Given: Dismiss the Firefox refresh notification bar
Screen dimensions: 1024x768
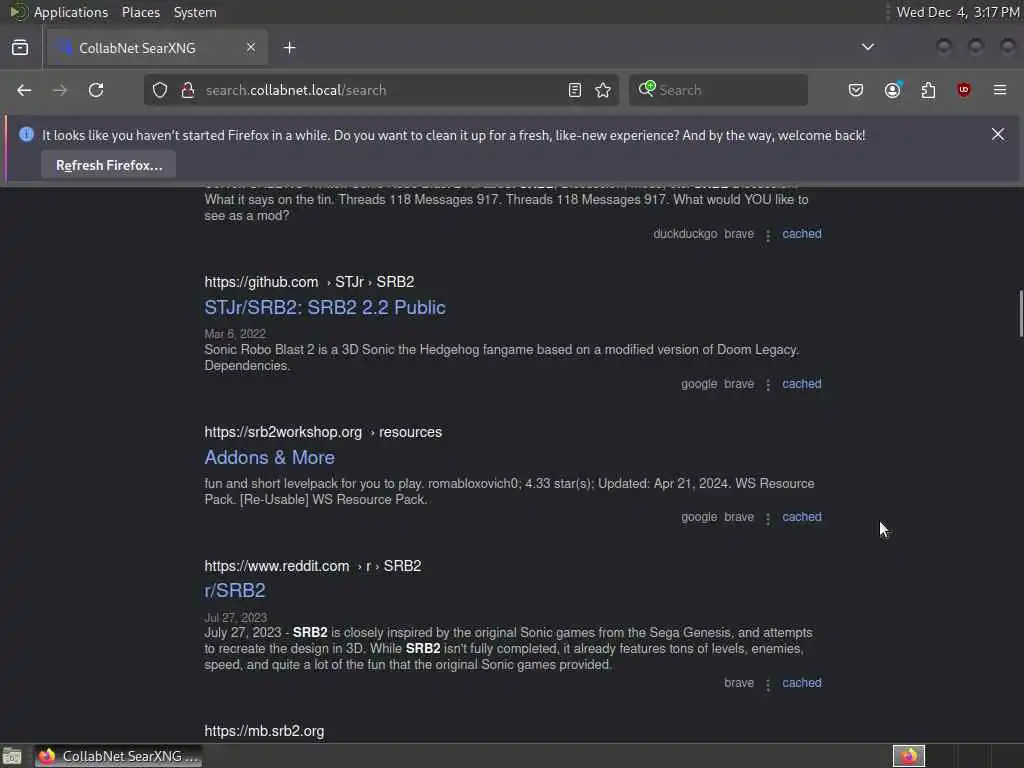Looking at the screenshot, I should click(998, 135).
